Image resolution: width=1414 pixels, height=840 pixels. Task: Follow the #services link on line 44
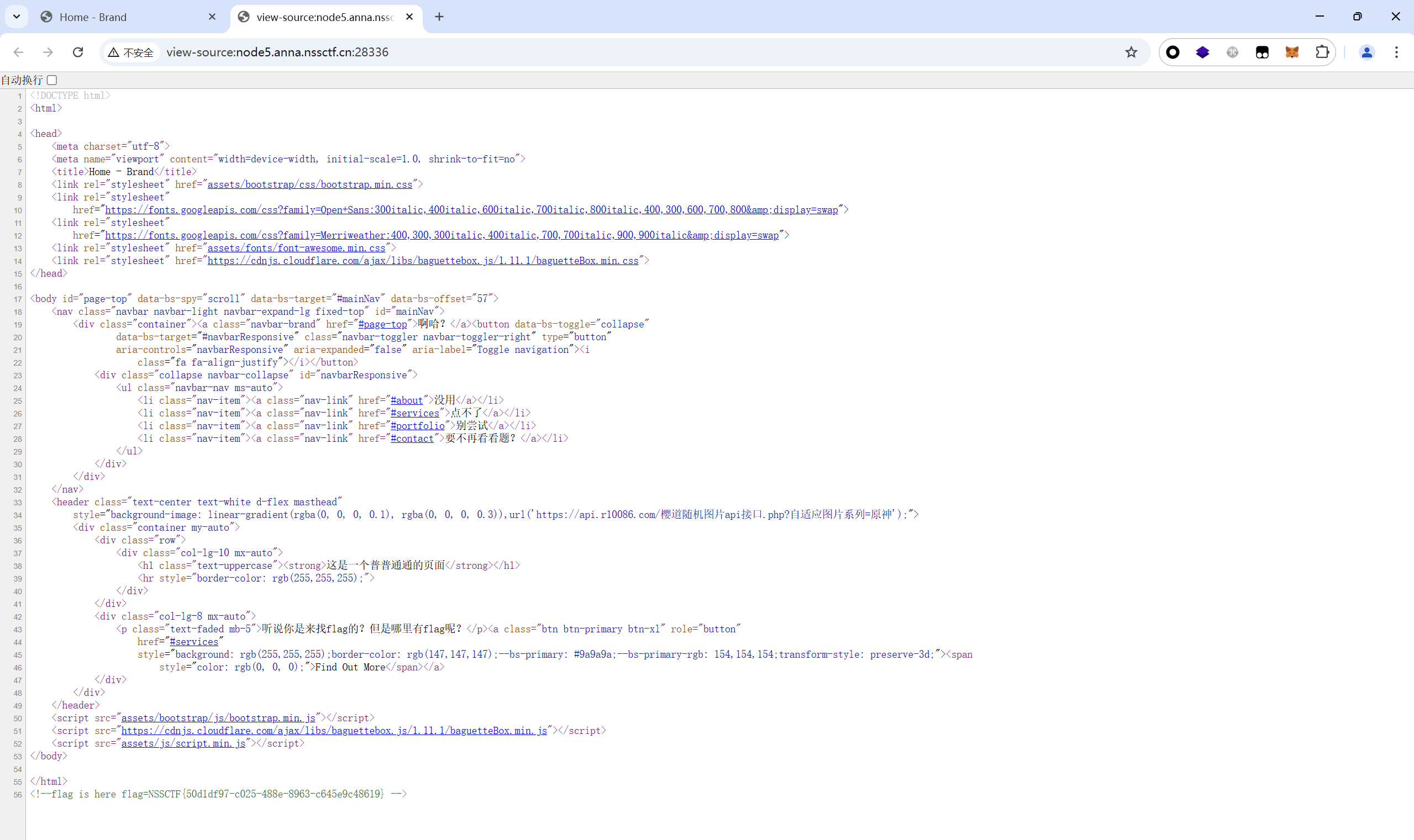click(x=193, y=642)
